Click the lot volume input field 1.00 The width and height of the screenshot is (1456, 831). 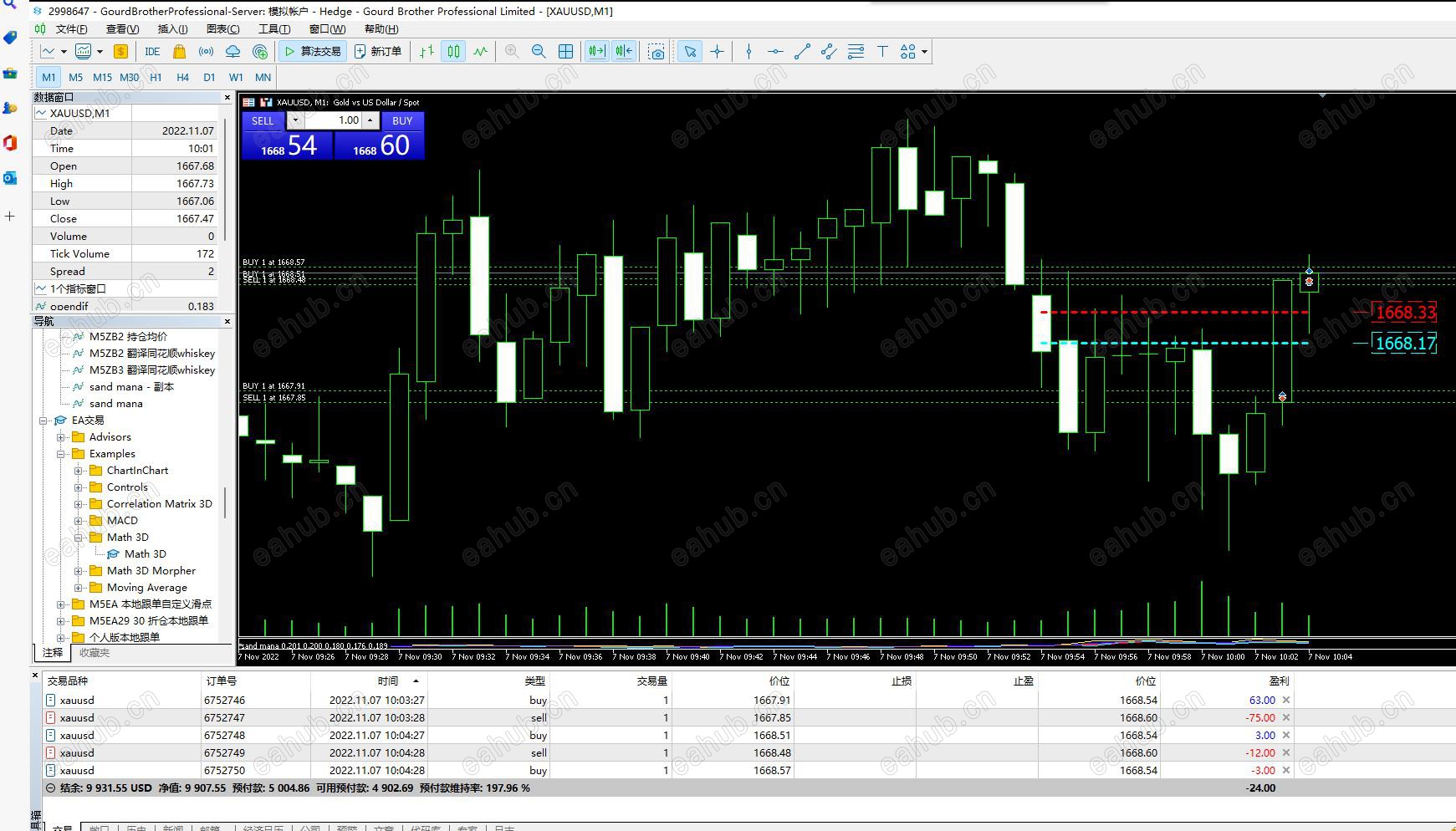point(332,120)
